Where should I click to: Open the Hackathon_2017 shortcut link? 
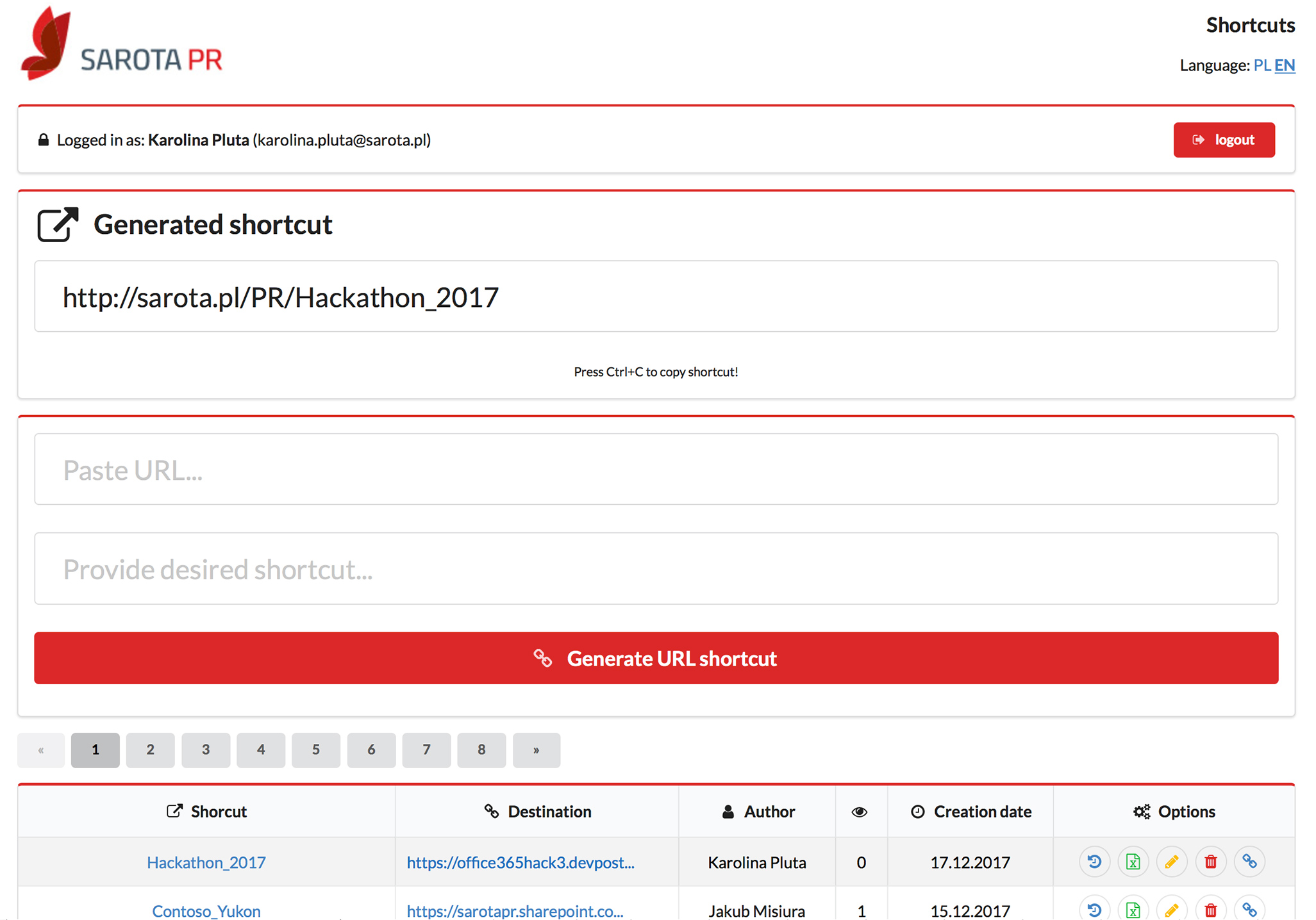[x=206, y=862]
